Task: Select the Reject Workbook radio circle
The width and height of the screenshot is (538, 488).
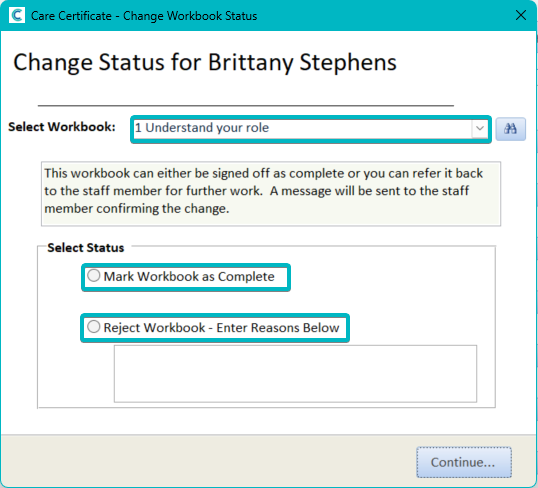Action: pyautogui.click(x=94, y=327)
